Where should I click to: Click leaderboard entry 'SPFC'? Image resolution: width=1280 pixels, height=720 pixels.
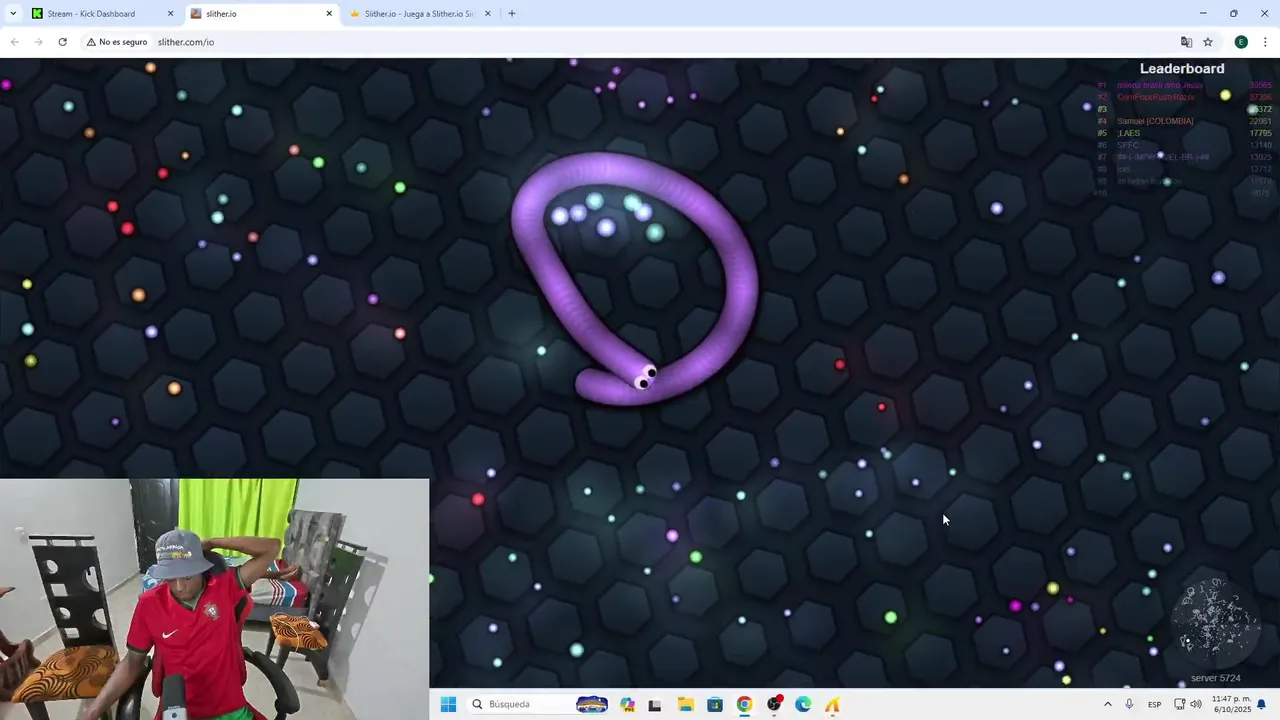1128,145
